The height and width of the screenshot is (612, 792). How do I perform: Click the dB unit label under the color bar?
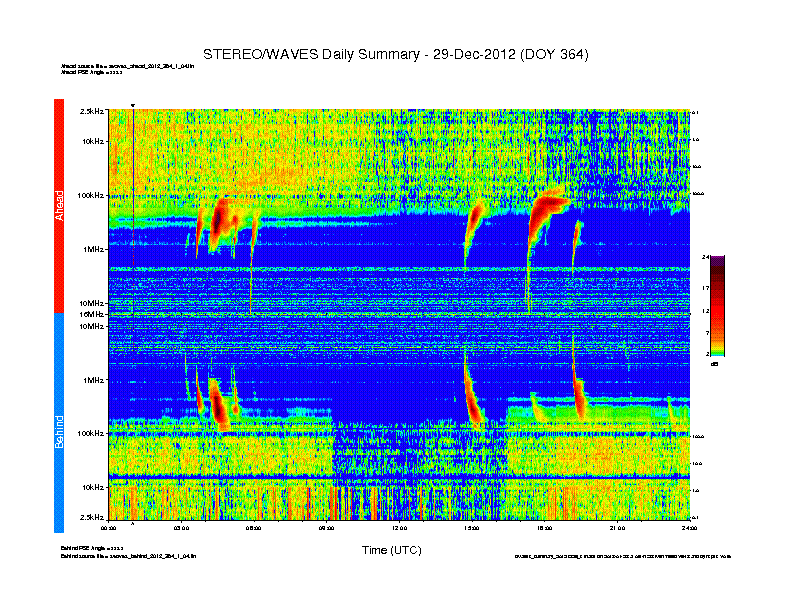(x=715, y=364)
